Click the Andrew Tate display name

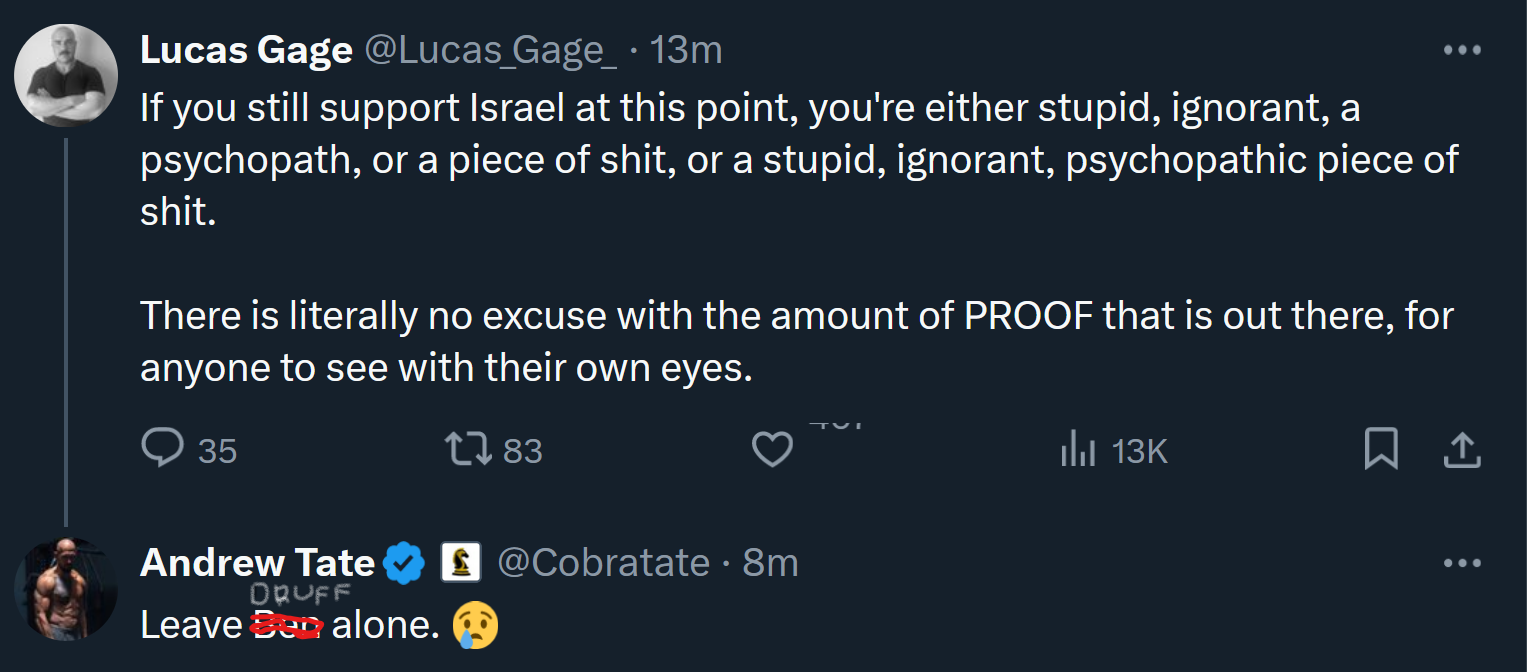click(257, 563)
